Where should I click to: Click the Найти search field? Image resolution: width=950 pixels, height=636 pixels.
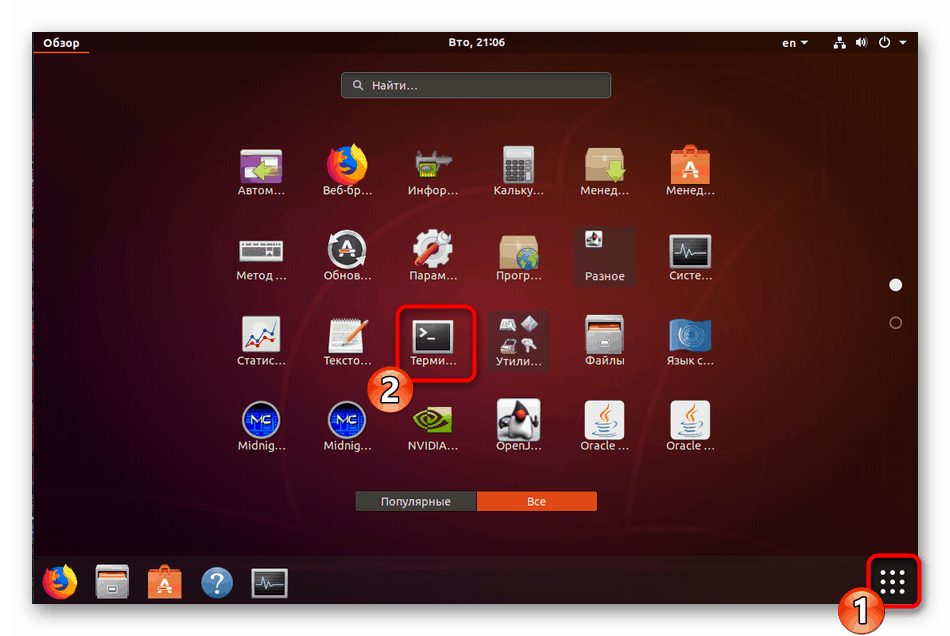coord(475,85)
